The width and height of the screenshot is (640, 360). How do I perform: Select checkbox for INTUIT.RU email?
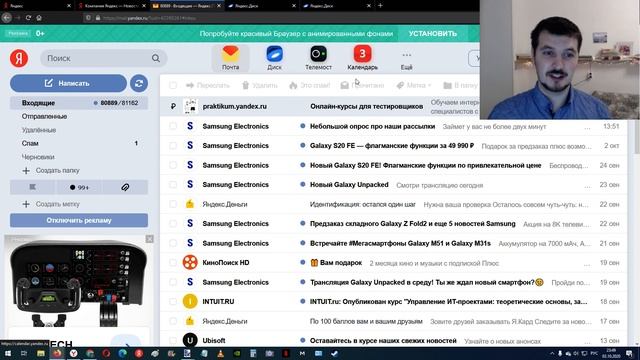(x=173, y=302)
